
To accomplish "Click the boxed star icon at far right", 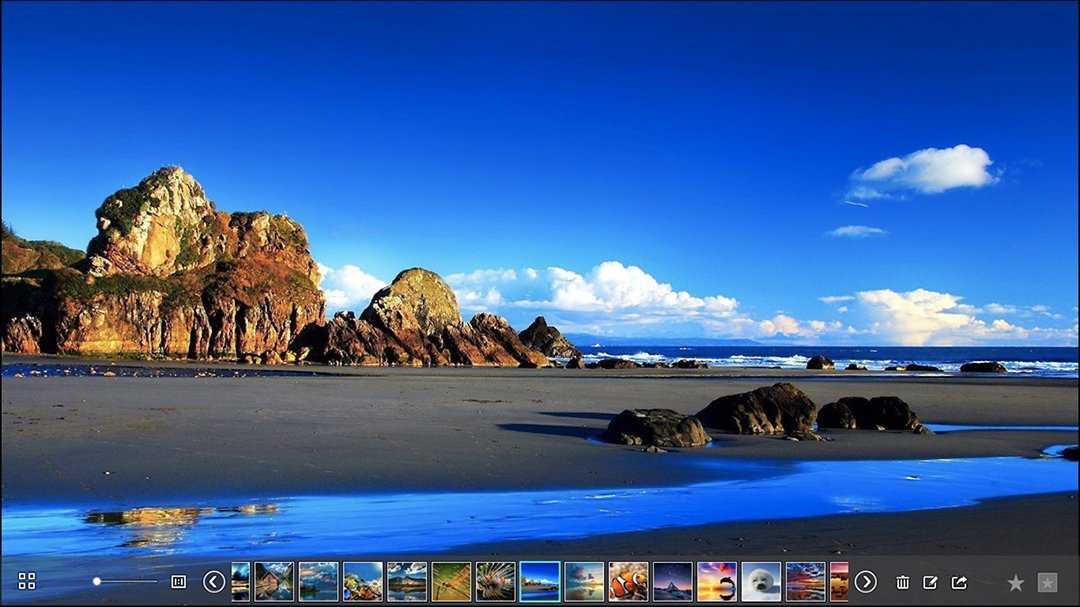I will (x=1047, y=582).
